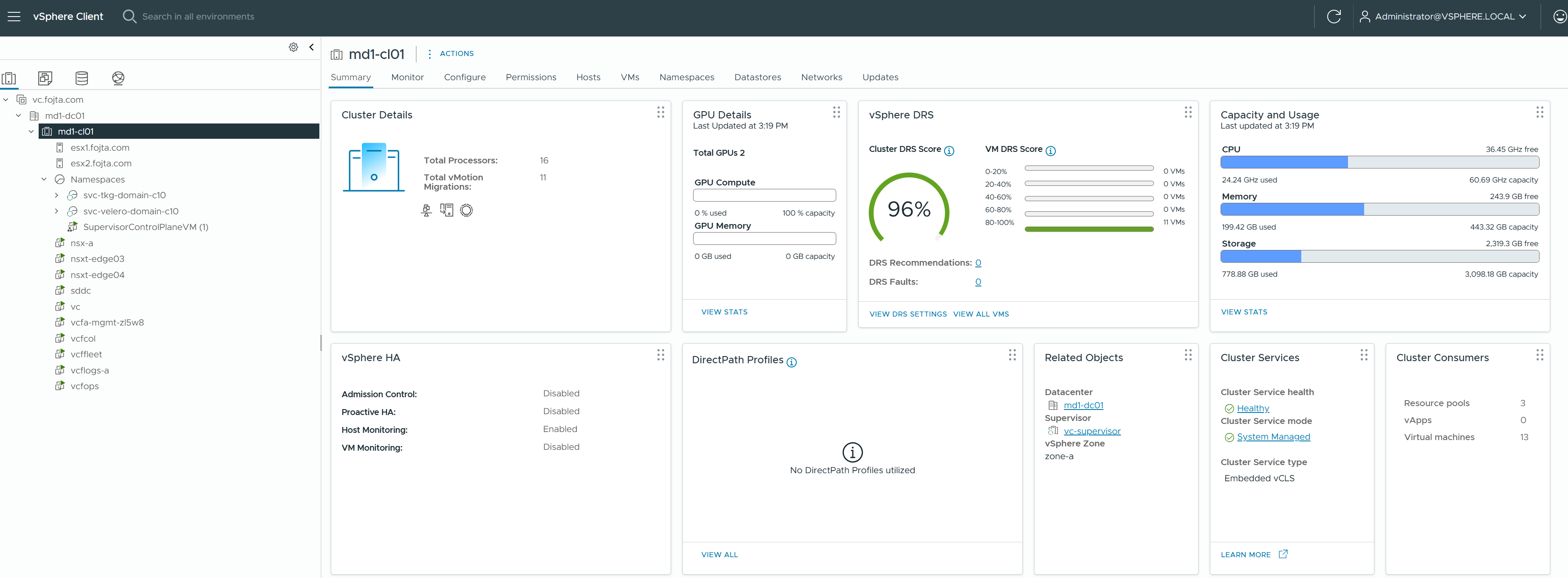Switch to Hosts and Clusters inventory view
This screenshot has height=578, width=1568.
[9, 78]
